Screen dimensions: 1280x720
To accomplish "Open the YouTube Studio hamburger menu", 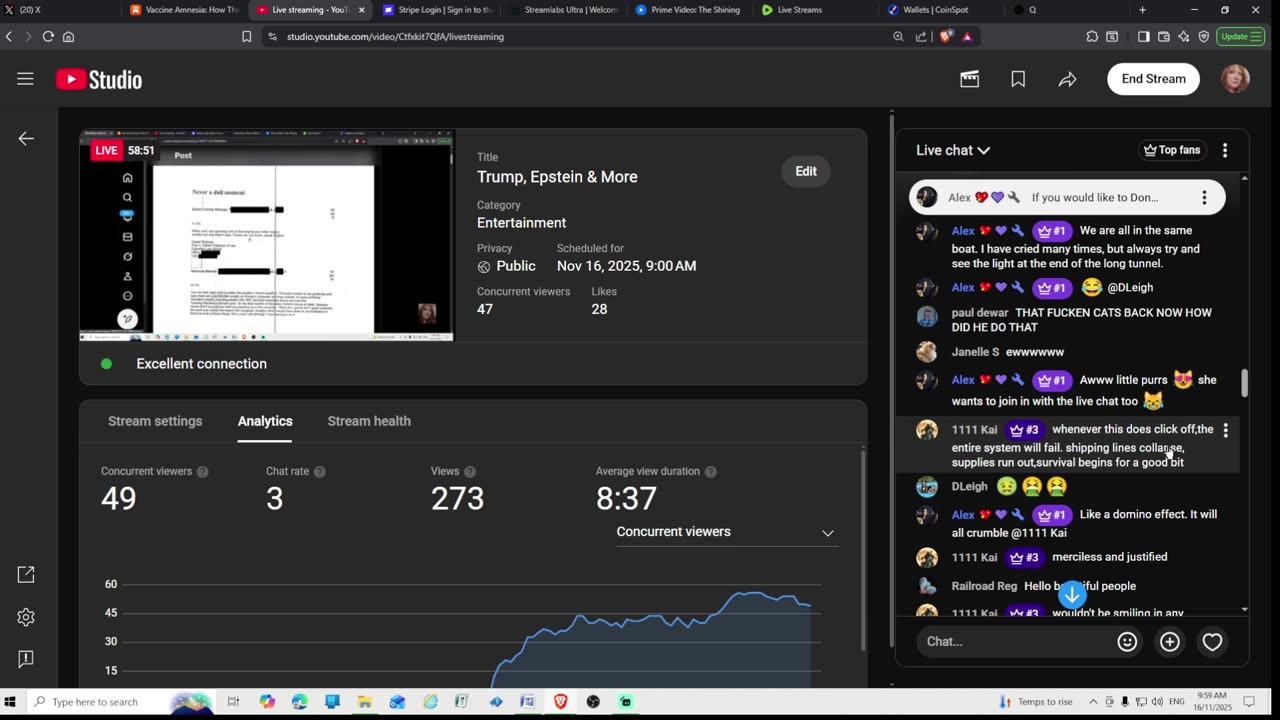I will click(x=25, y=79).
